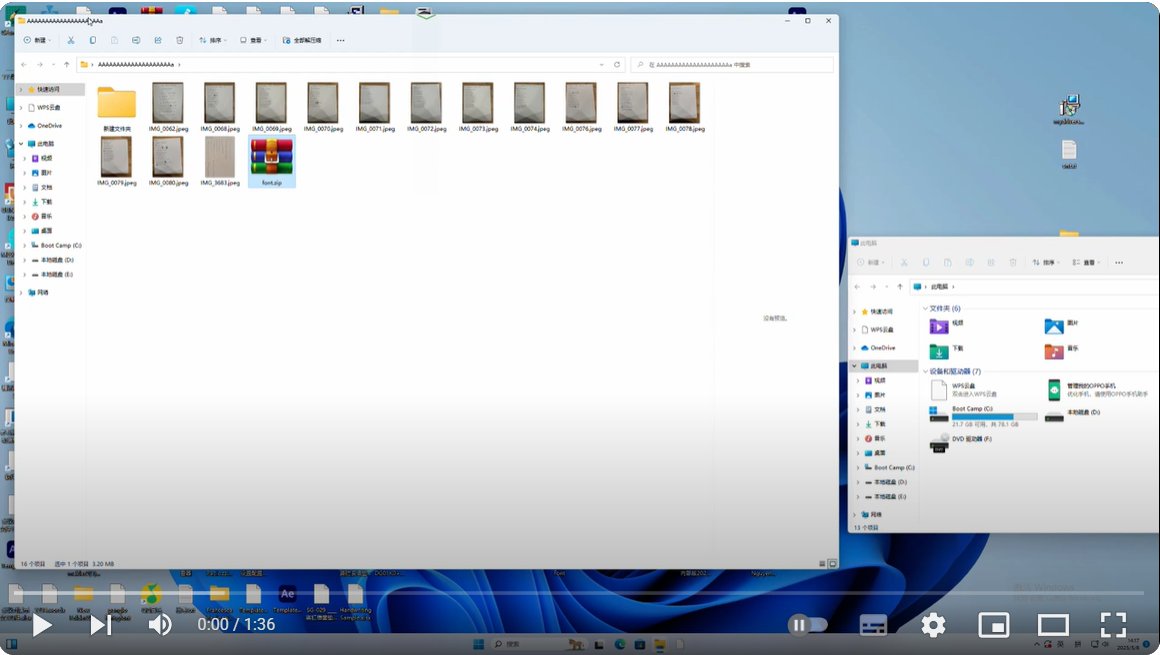Click the Cut scissors icon in front window

click(x=70, y=40)
